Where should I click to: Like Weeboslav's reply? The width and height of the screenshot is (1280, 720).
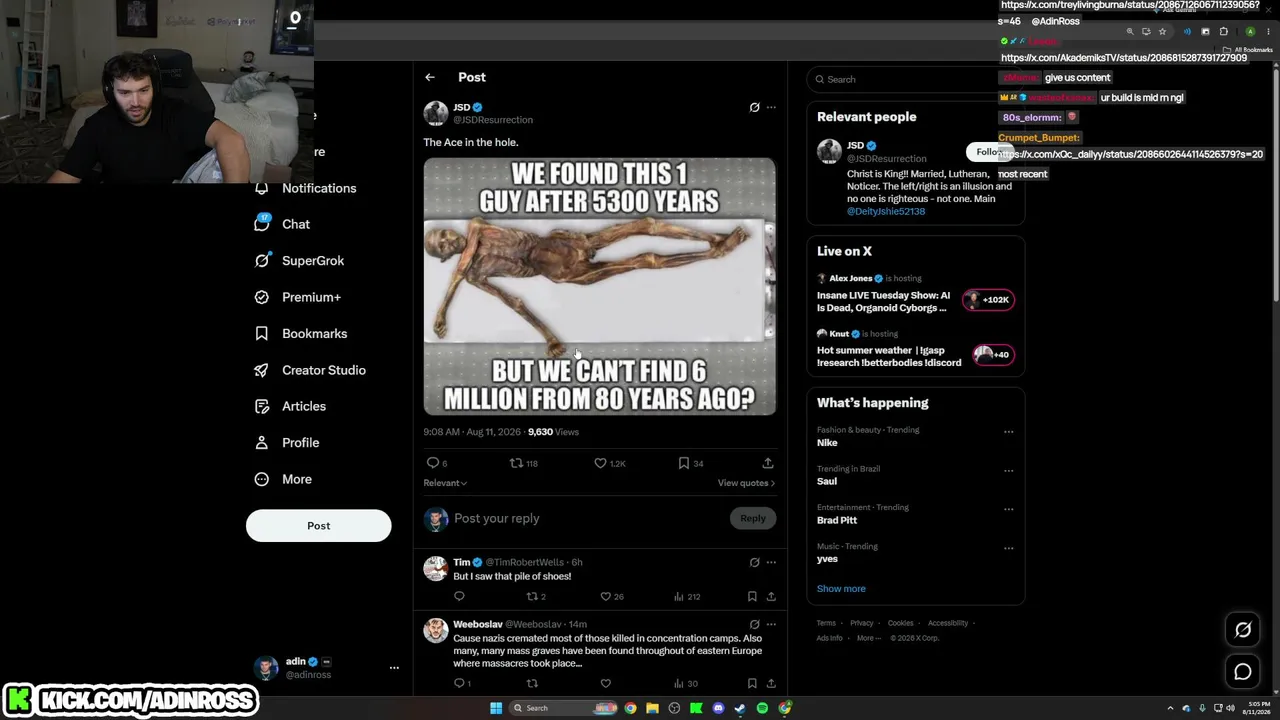(605, 684)
